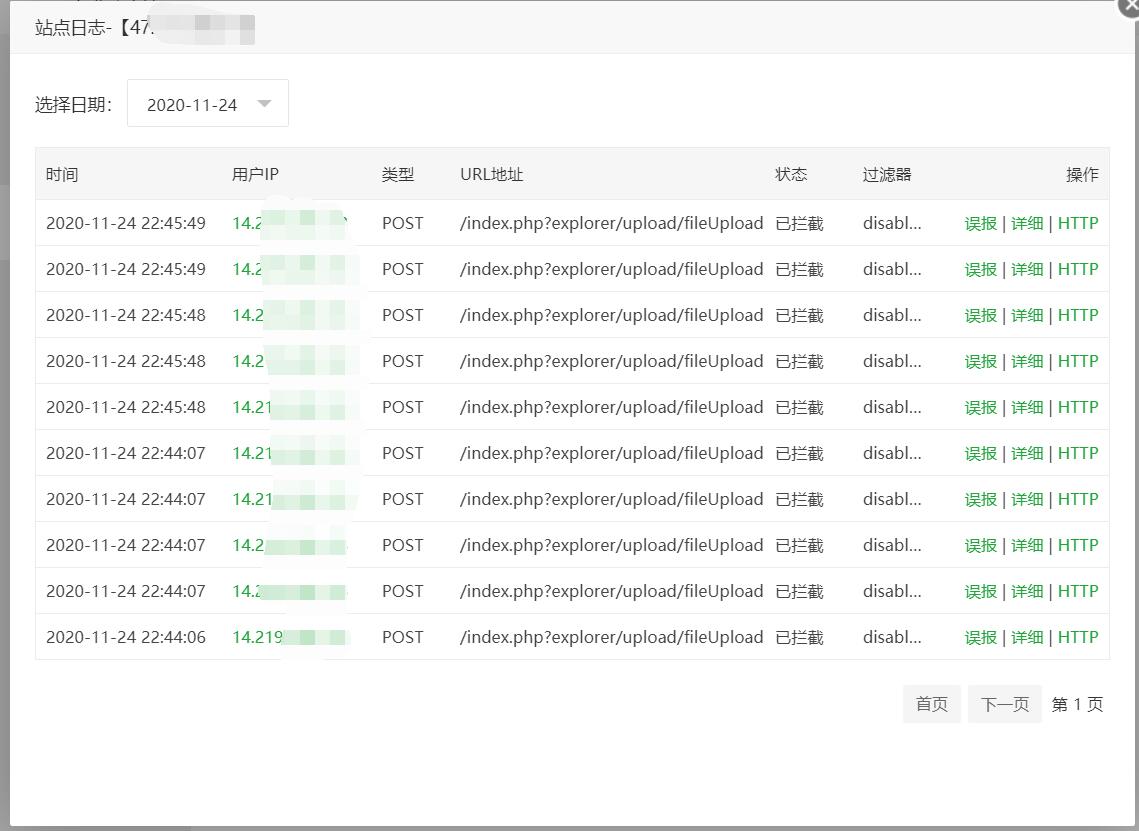
Task: Click HTTP link in the first row
Action: coord(1077,223)
